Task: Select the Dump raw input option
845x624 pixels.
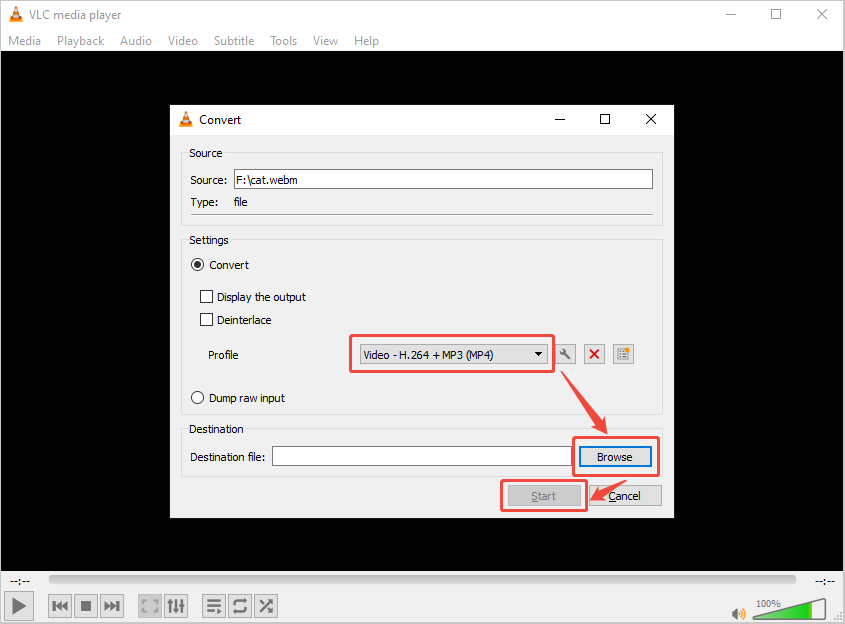Action: (197, 398)
